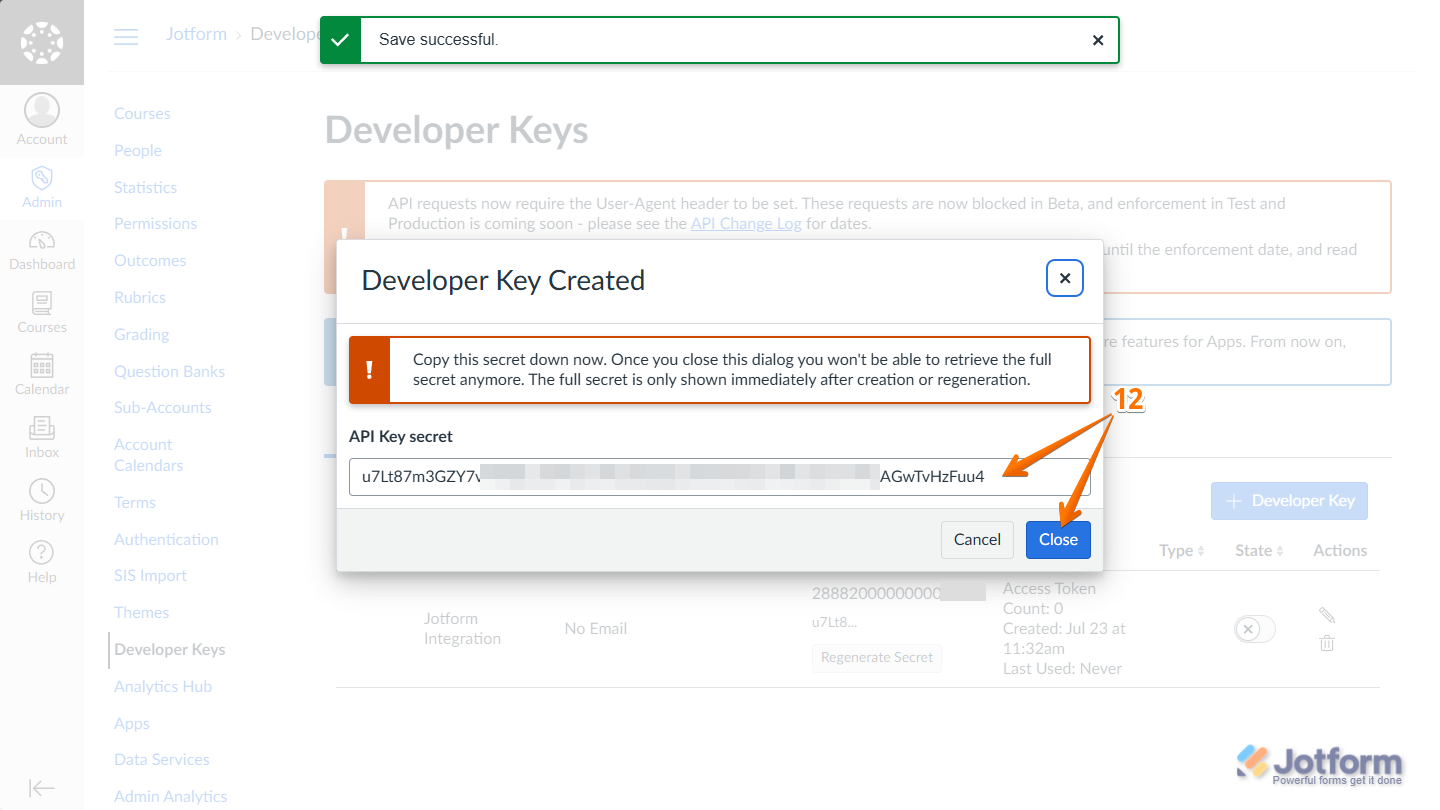Click Jotform breadcrumb link

tap(196, 34)
